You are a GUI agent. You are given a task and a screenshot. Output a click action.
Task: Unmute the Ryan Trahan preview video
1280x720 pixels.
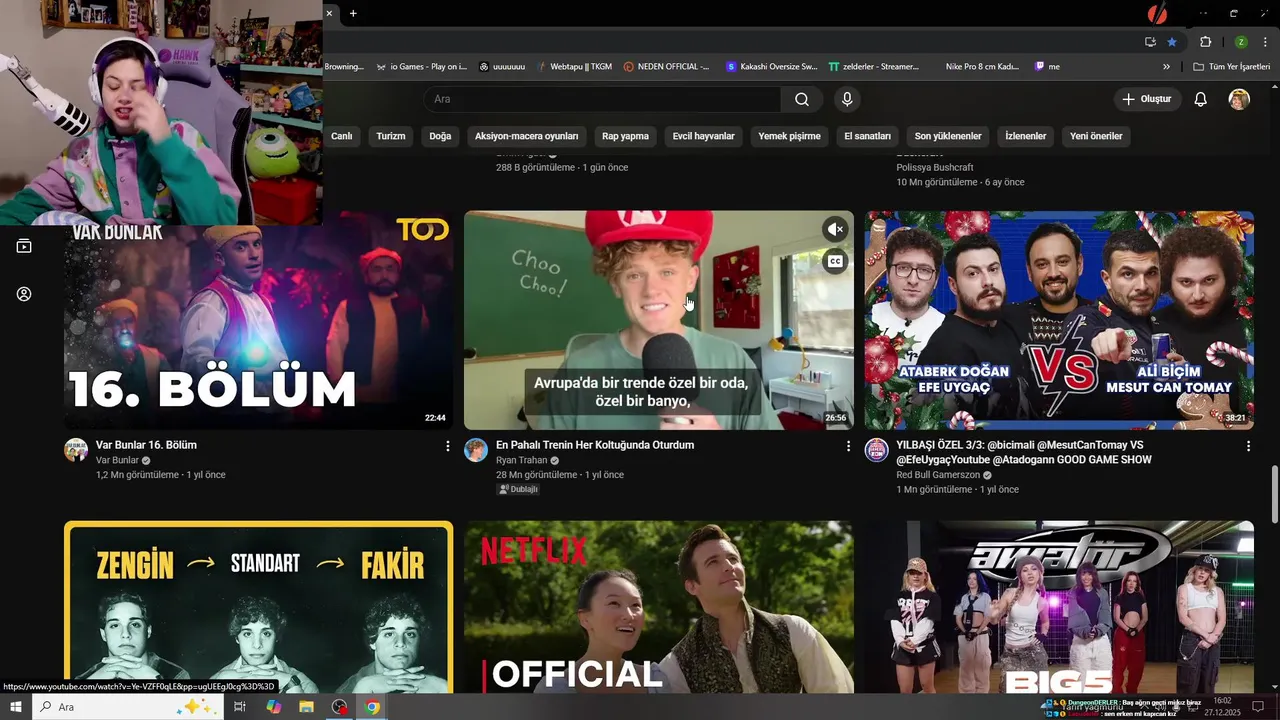[835, 229]
